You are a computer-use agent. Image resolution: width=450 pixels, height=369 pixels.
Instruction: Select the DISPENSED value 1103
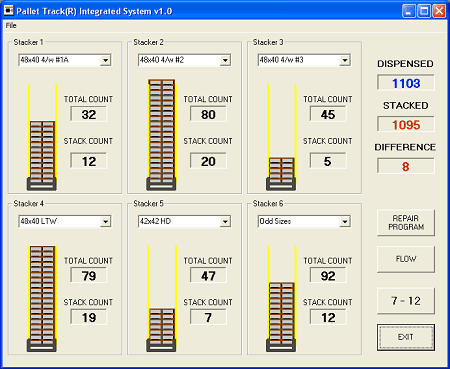tap(406, 83)
